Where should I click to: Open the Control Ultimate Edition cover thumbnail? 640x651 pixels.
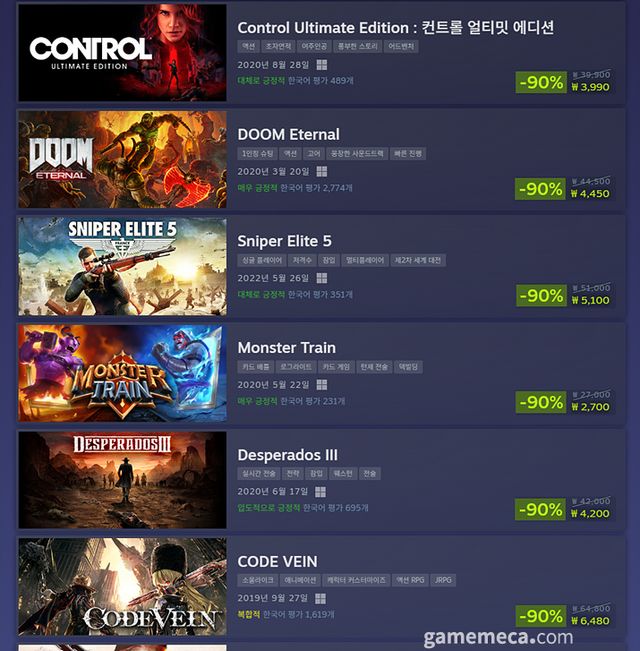tap(122, 53)
